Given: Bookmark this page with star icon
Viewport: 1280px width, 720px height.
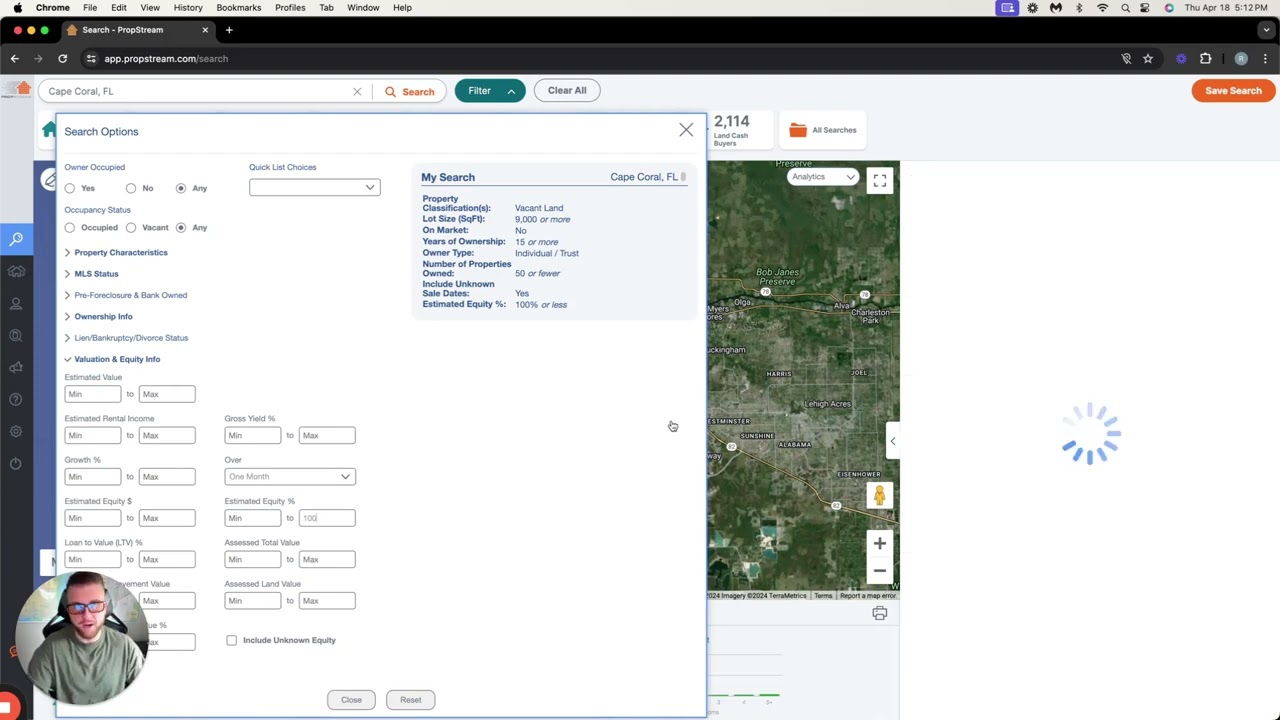Looking at the screenshot, I should pos(1148,59).
